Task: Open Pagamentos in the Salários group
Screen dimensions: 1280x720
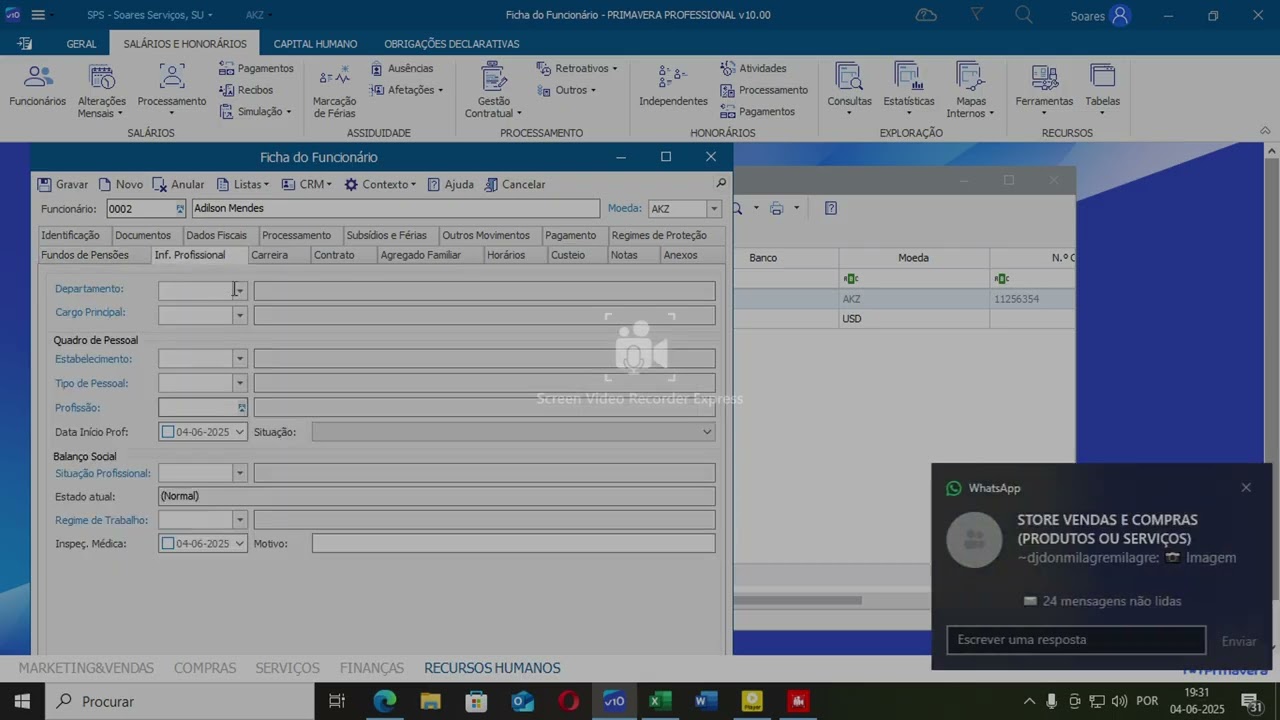Action: coord(256,68)
